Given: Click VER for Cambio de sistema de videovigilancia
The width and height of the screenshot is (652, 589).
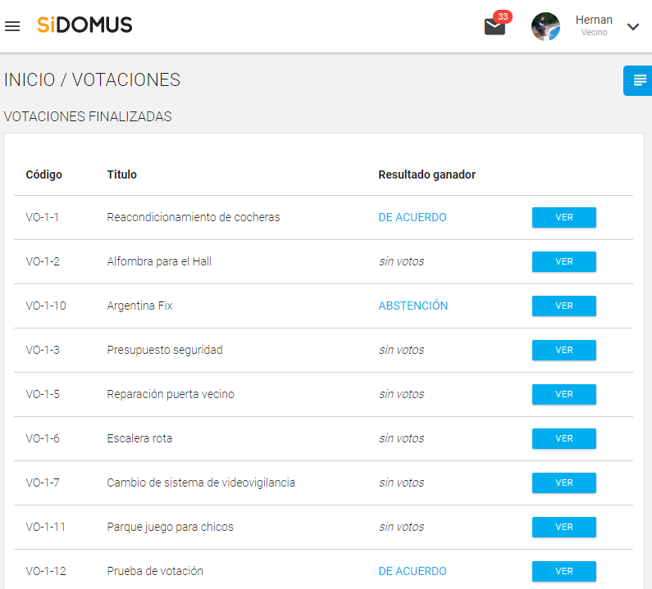Looking at the screenshot, I should click(x=563, y=483).
